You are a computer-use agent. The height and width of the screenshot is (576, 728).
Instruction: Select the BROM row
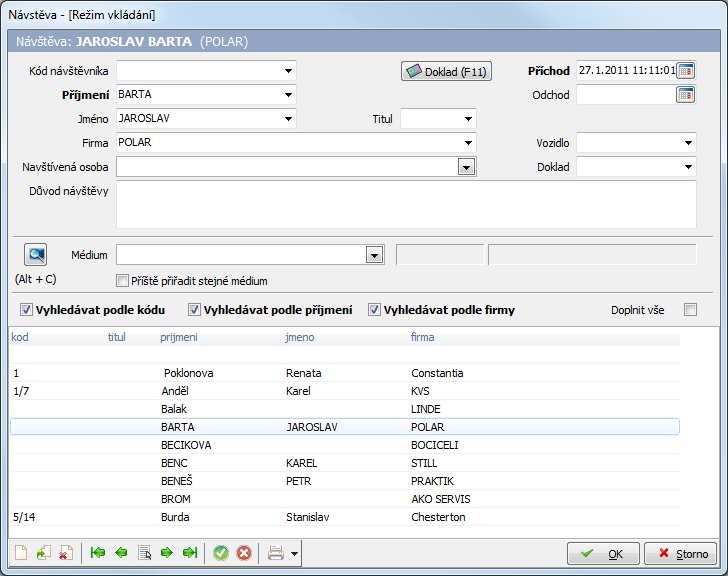345,499
